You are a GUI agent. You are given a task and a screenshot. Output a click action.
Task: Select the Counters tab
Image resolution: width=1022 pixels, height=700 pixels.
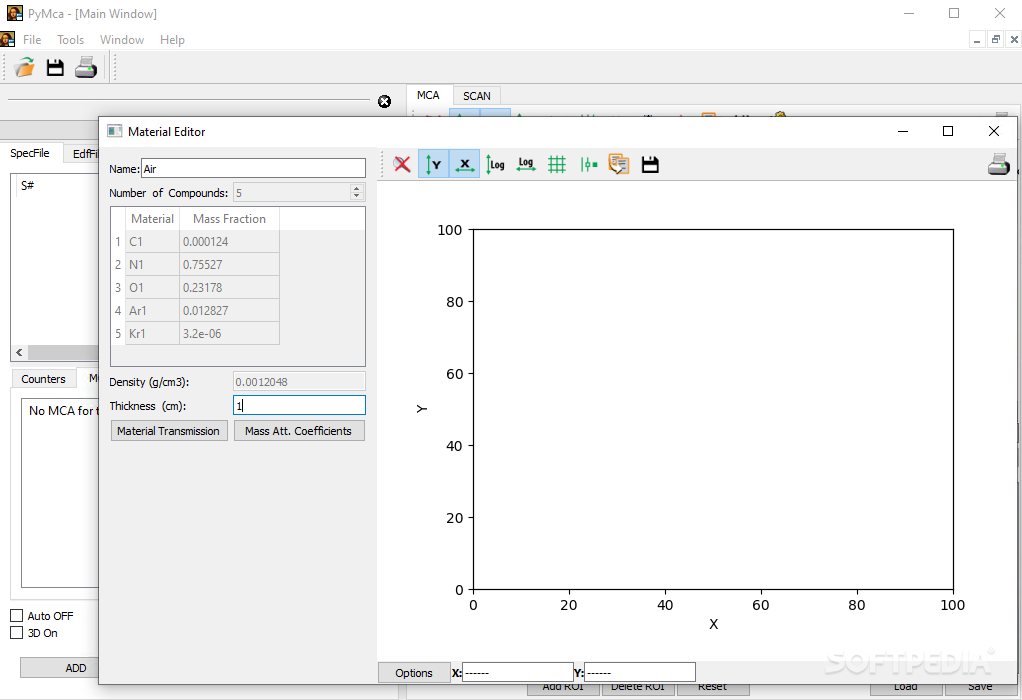tap(43, 379)
